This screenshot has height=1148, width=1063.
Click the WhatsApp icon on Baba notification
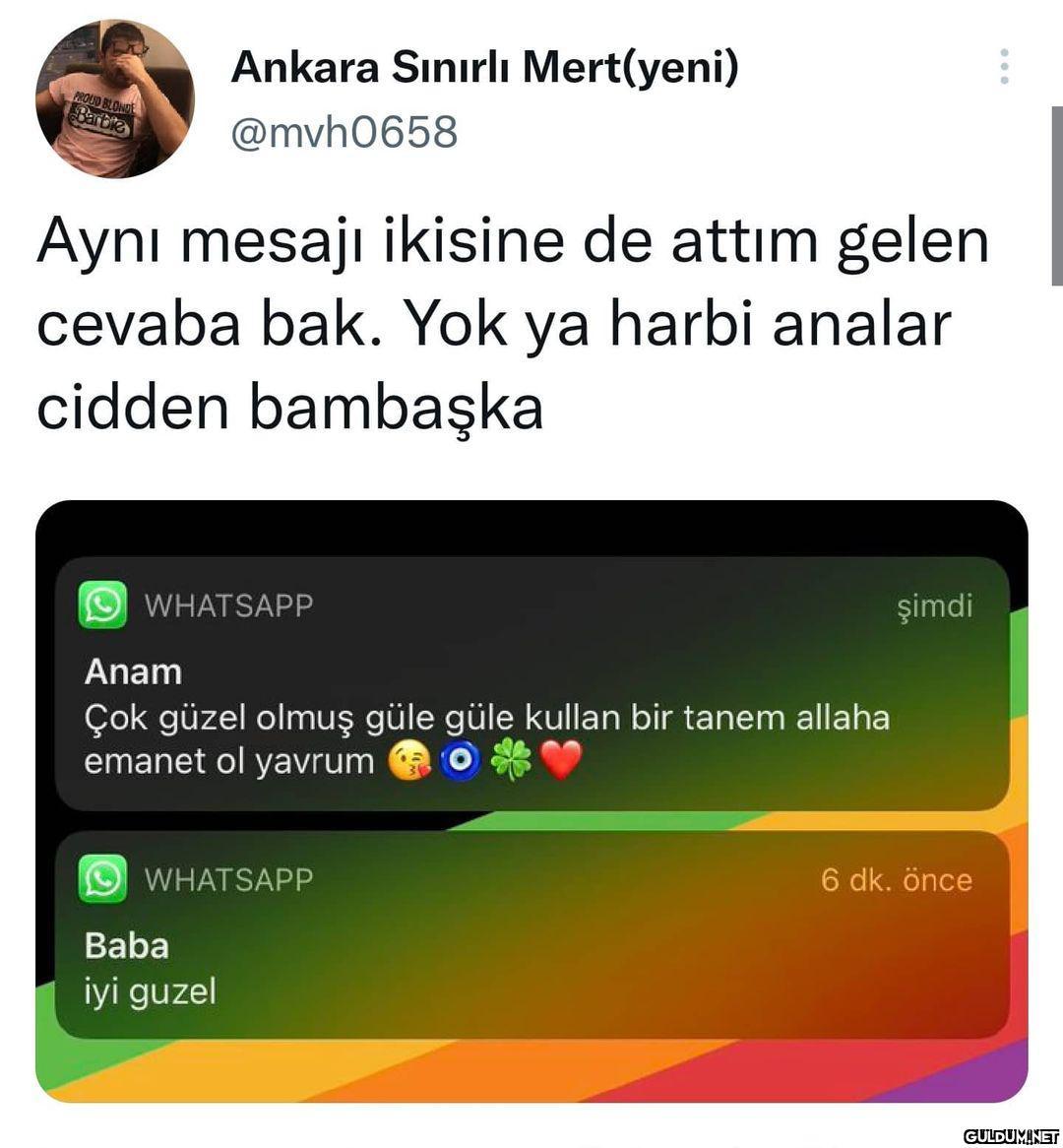[x=102, y=878]
